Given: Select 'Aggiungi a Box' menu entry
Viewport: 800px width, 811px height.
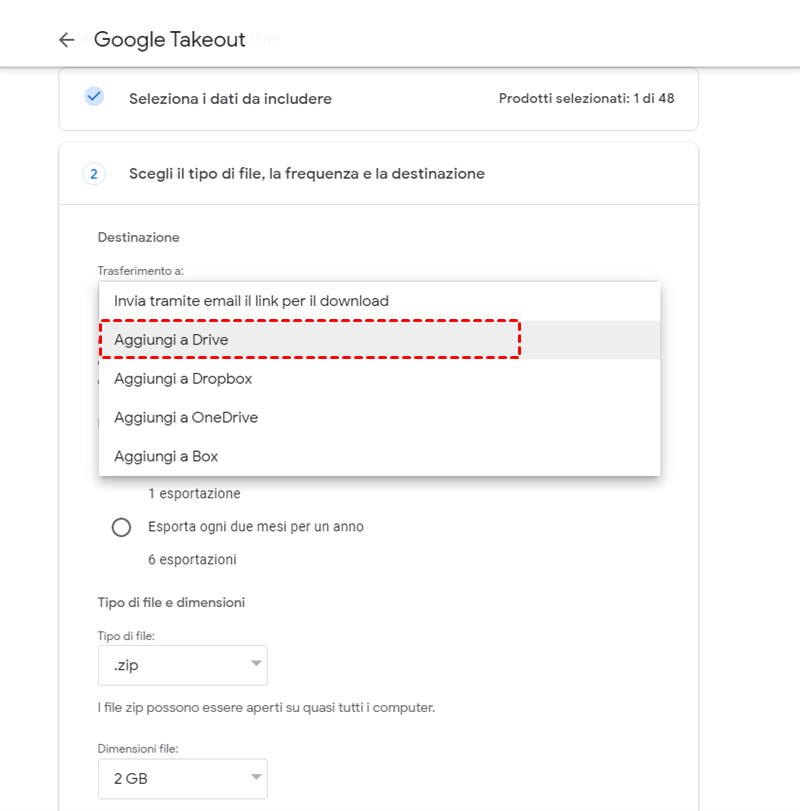Looking at the screenshot, I should pyautogui.click(x=166, y=456).
